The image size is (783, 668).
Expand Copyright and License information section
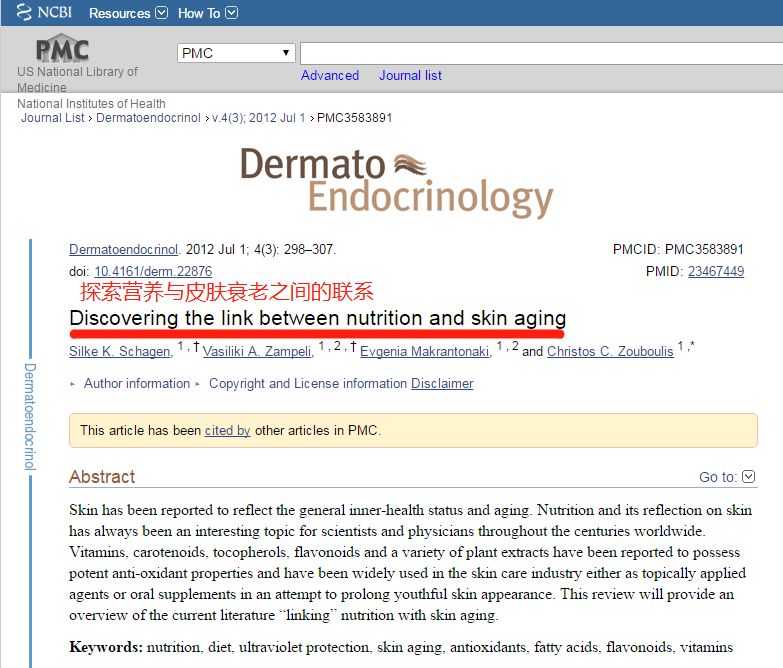[308, 383]
